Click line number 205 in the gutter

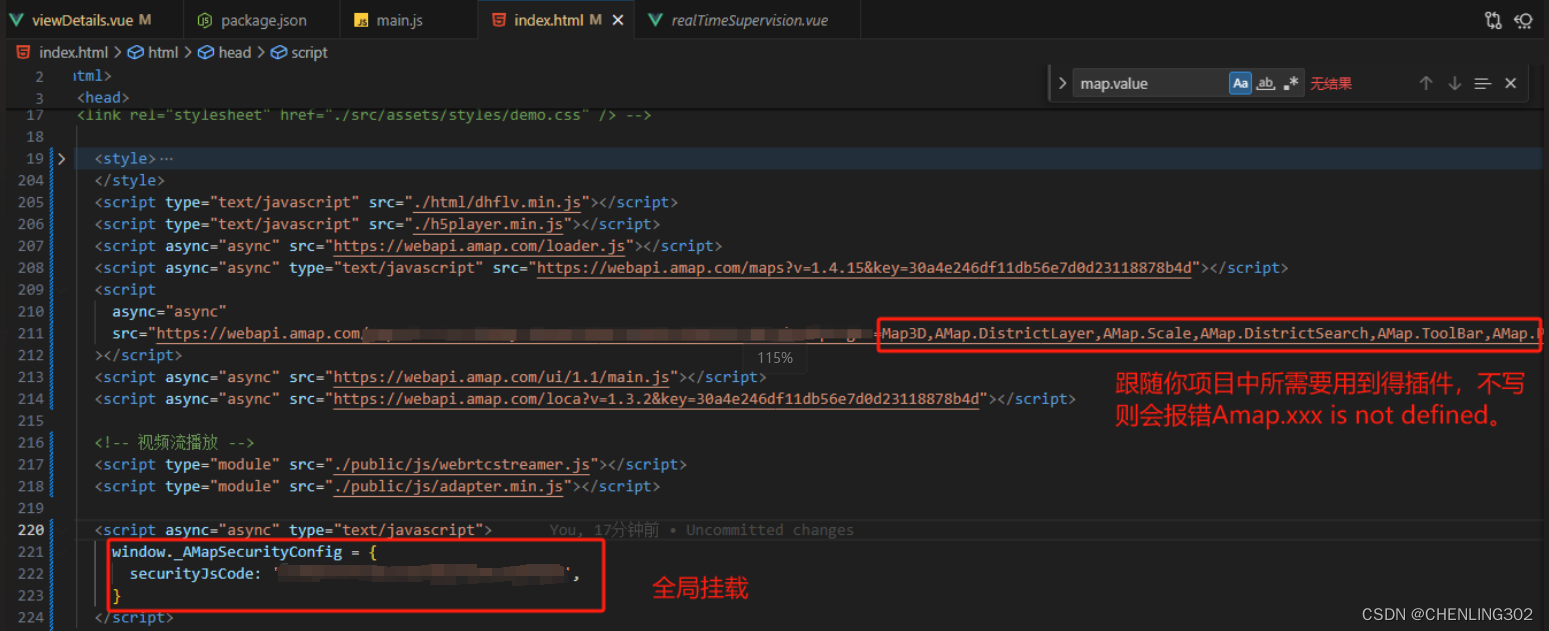(x=32, y=202)
